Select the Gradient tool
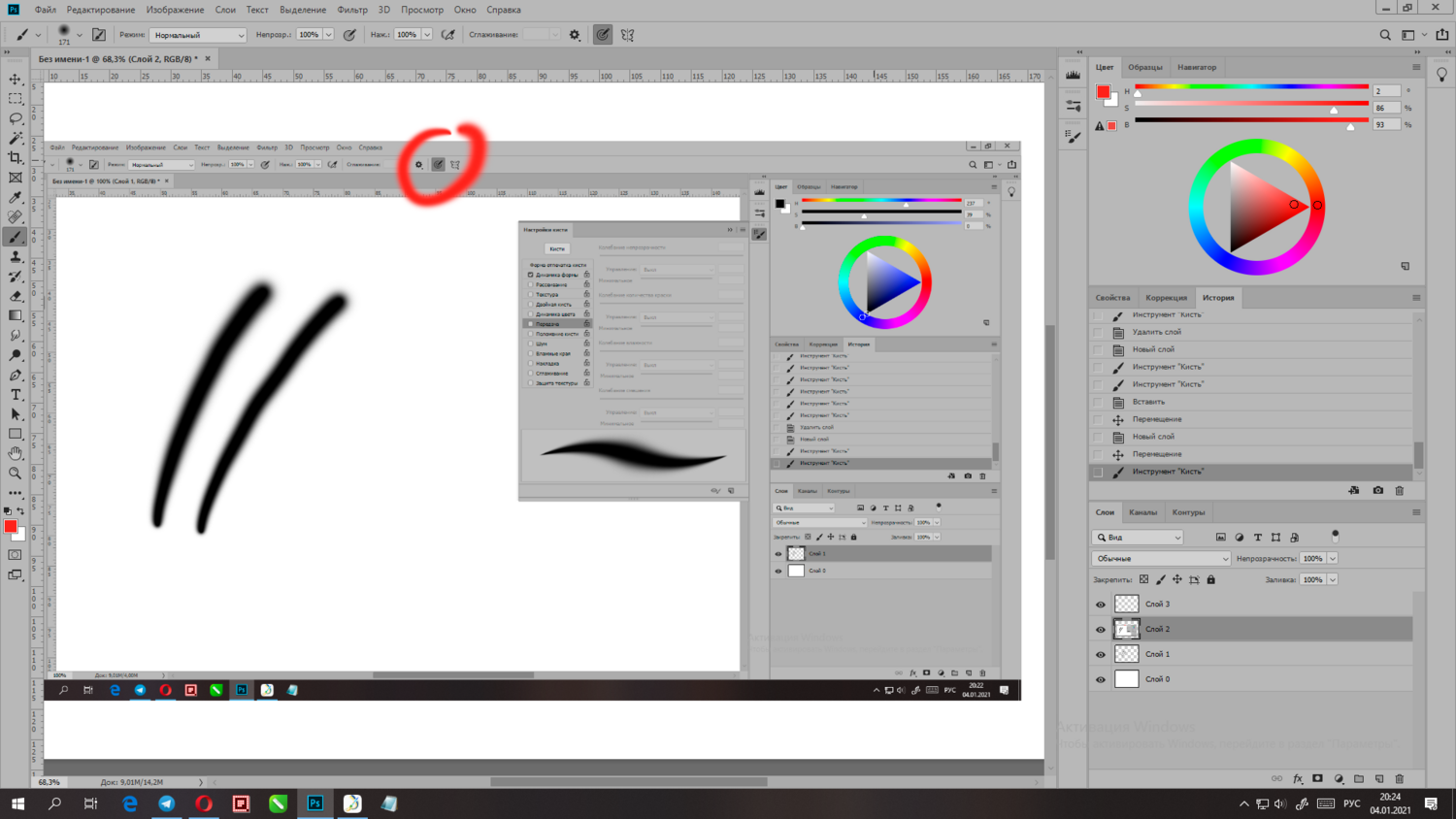 tap(16, 316)
